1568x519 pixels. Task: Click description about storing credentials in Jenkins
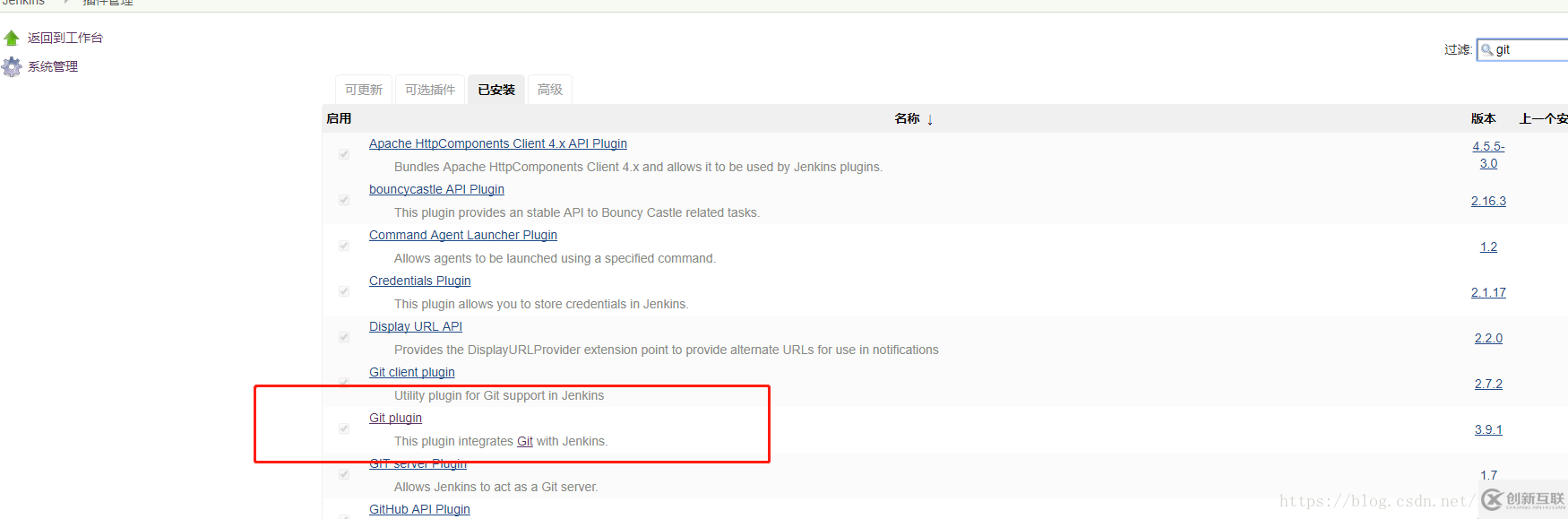point(541,304)
